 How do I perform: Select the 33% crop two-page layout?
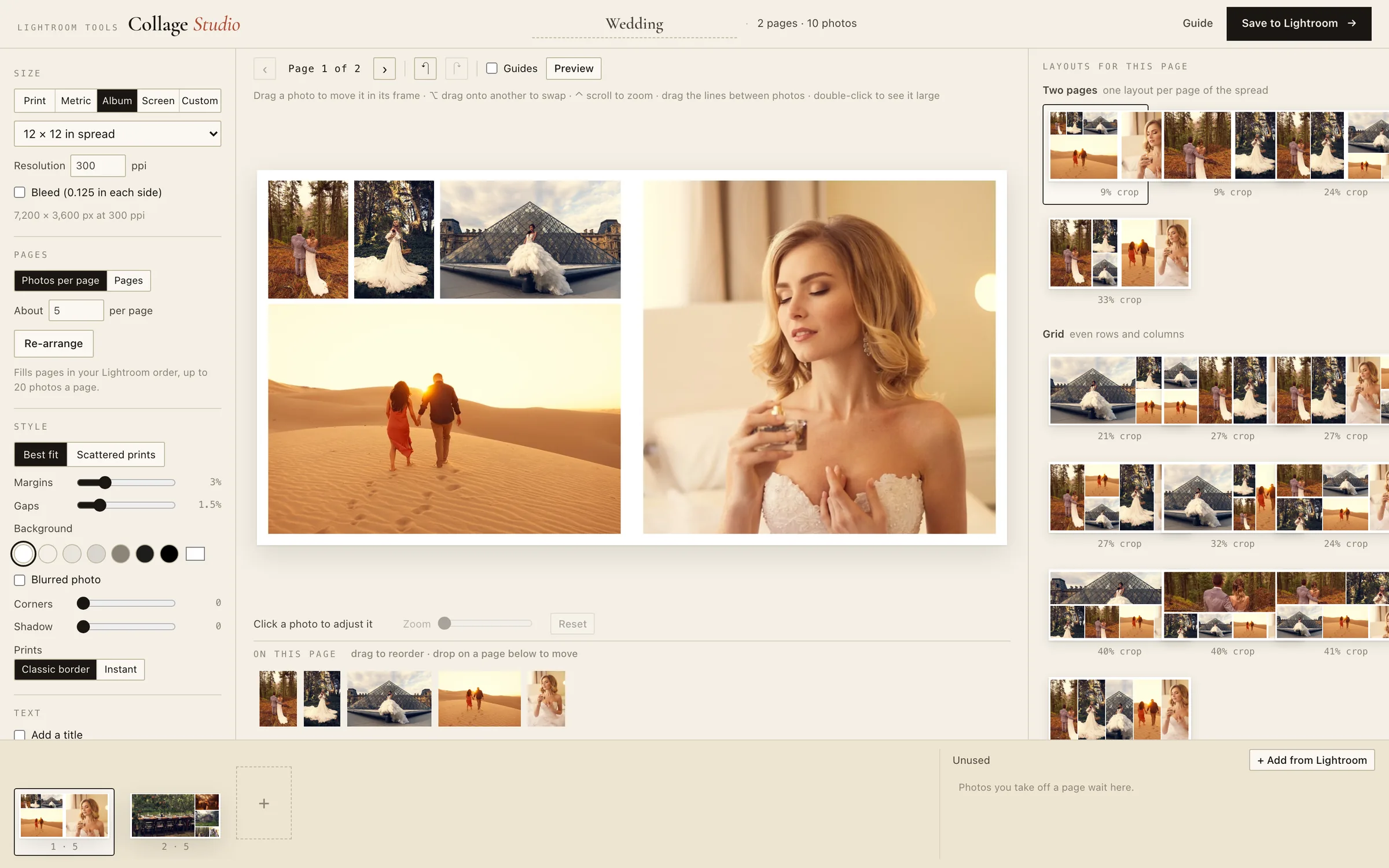[1119, 253]
